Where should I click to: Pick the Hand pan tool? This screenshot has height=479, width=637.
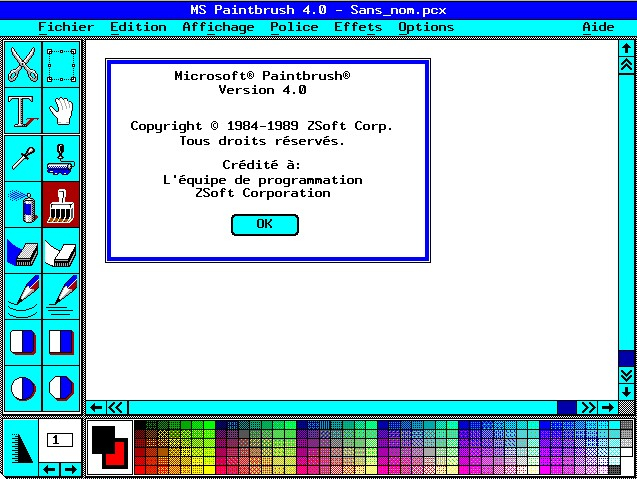[61, 111]
